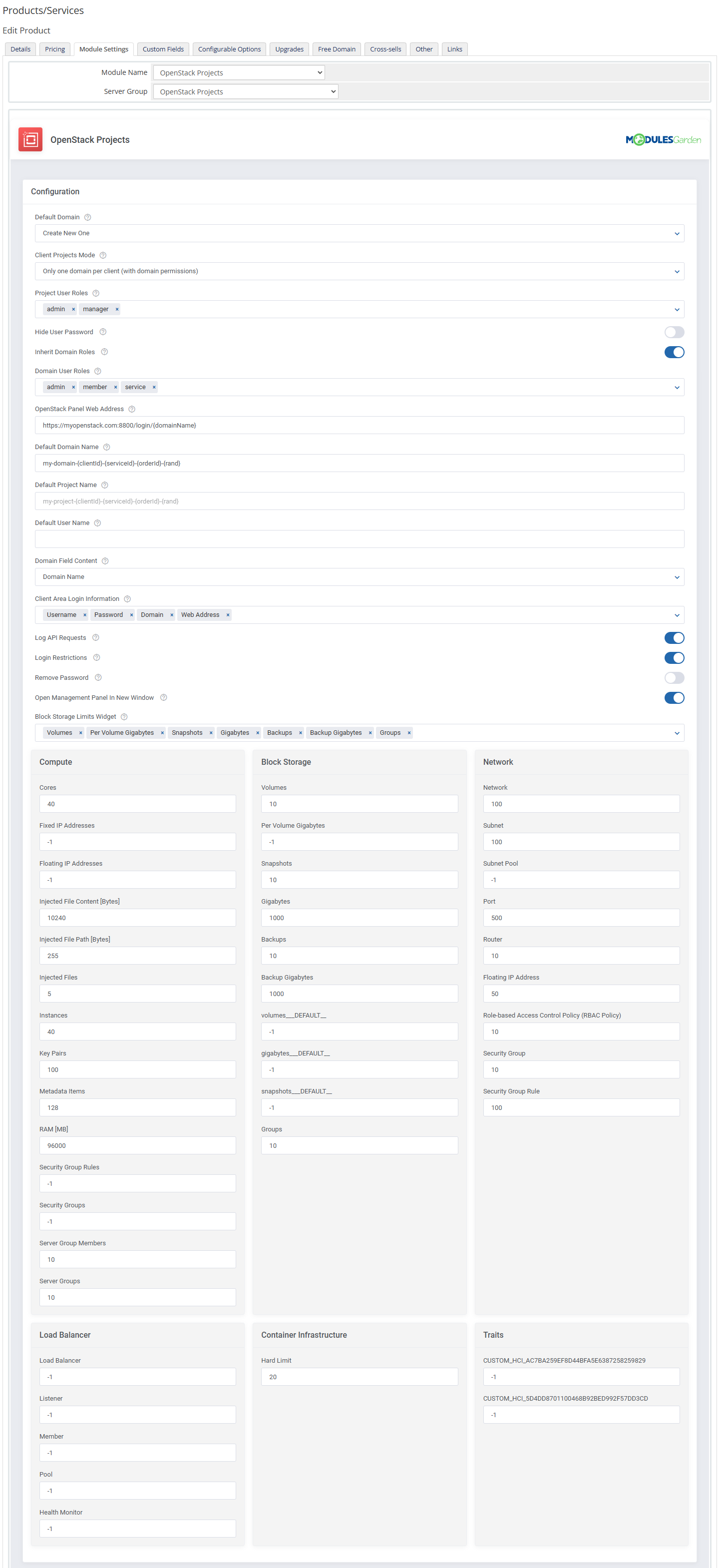Expand the Client Projects Mode dropdown
Image resolution: width=722 pixels, height=1568 pixels.
pyautogui.click(x=360, y=271)
